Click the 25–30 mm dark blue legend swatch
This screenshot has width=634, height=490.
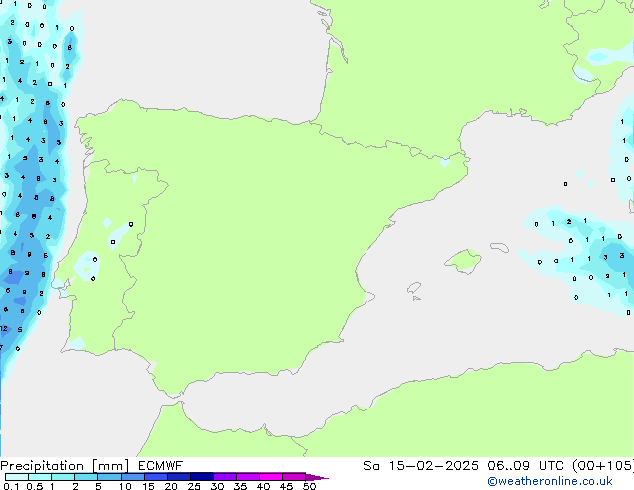pos(201,477)
